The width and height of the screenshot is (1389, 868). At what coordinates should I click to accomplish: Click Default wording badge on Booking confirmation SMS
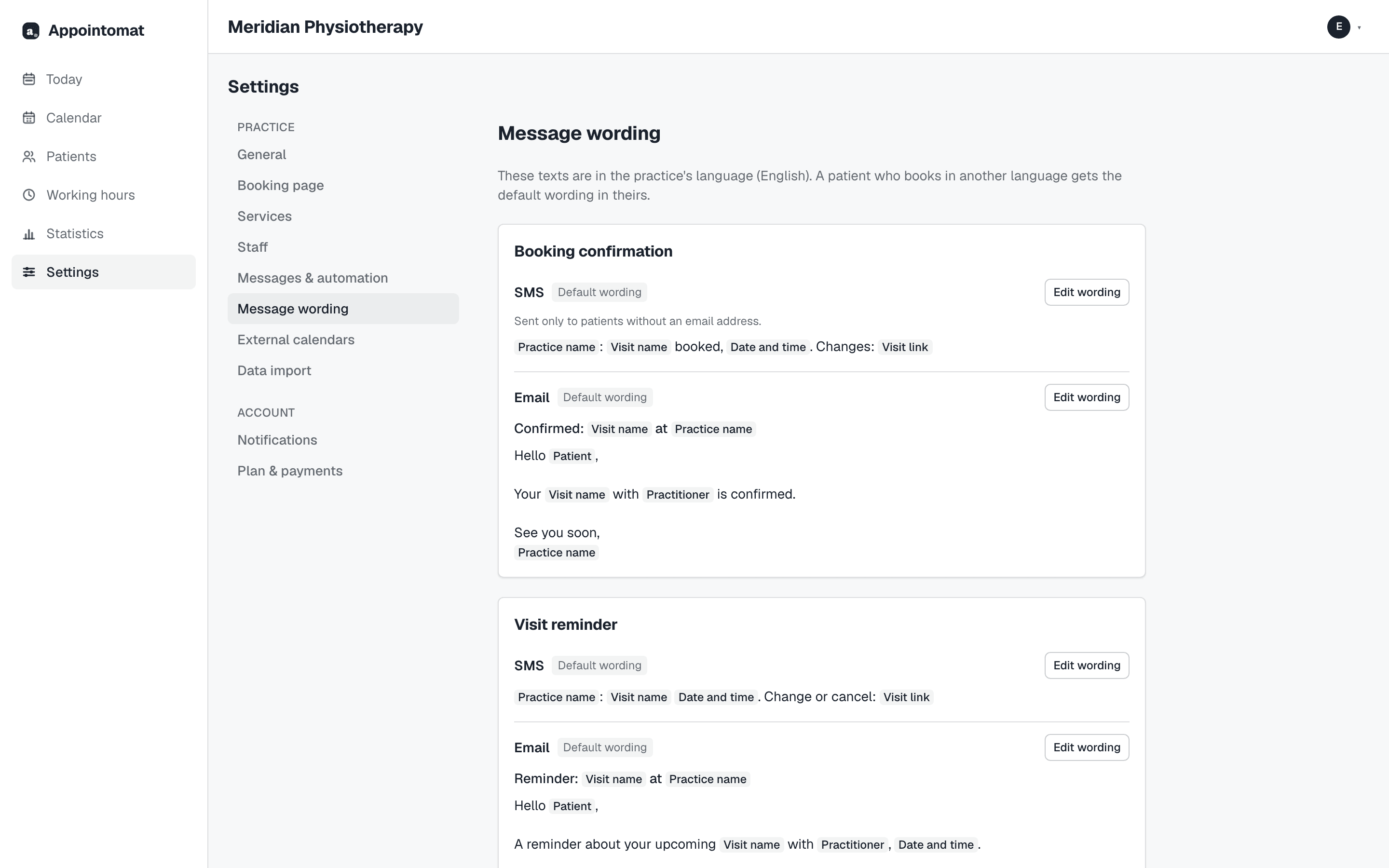pyautogui.click(x=599, y=292)
